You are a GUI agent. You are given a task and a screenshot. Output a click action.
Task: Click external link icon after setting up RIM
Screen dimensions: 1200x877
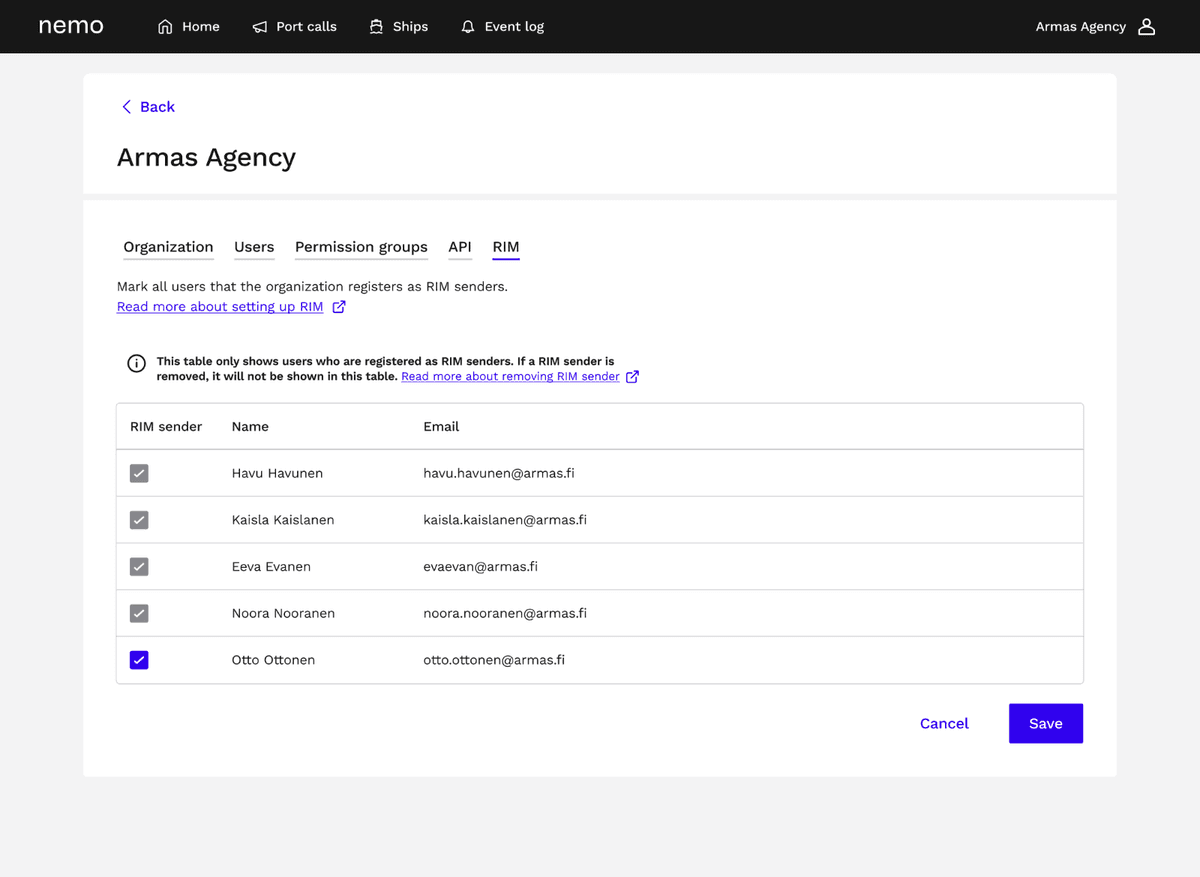[x=339, y=307]
